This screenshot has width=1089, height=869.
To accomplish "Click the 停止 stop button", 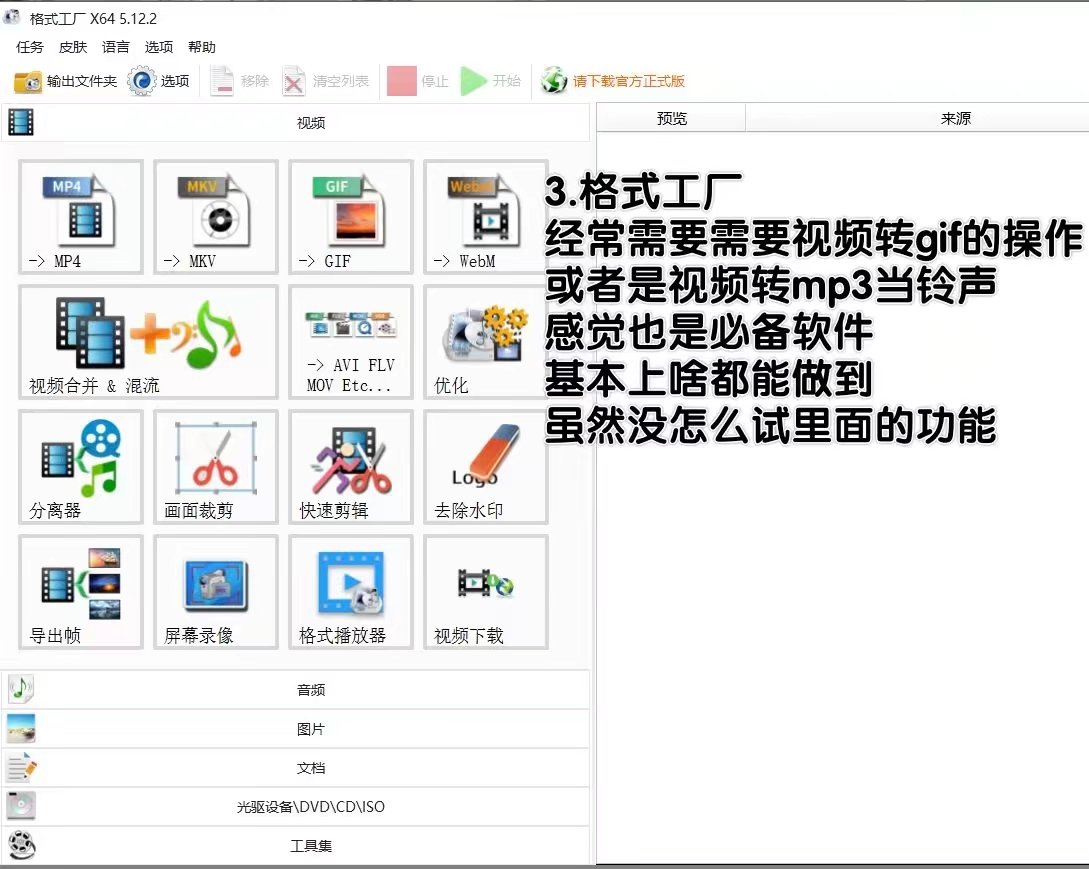I will pos(418,81).
